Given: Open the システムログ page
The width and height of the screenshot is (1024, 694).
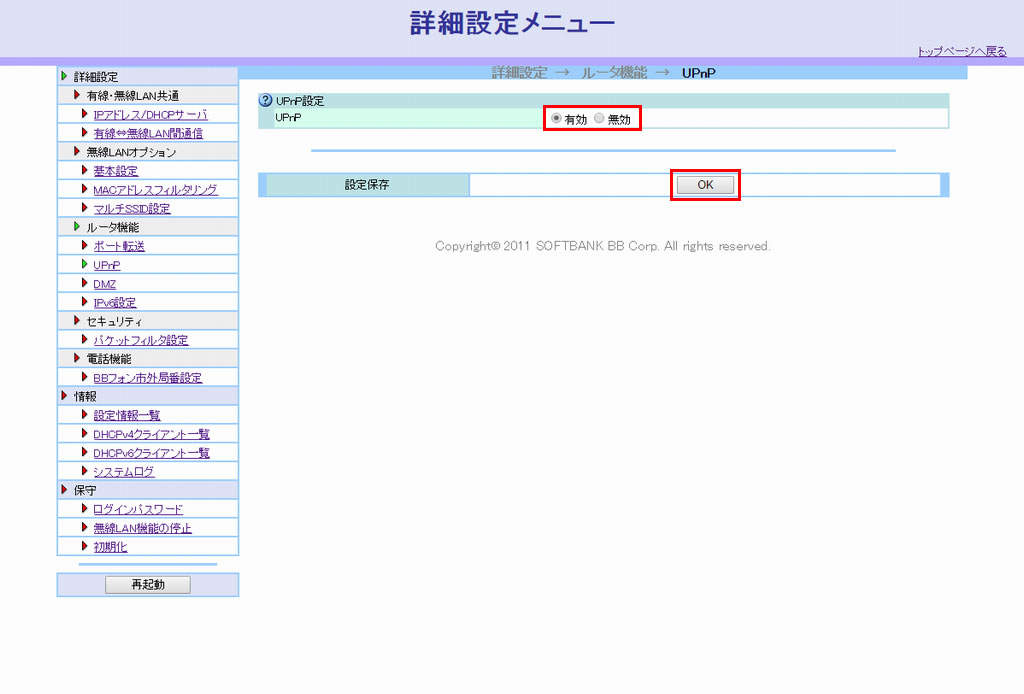Looking at the screenshot, I should click(x=124, y=472).
